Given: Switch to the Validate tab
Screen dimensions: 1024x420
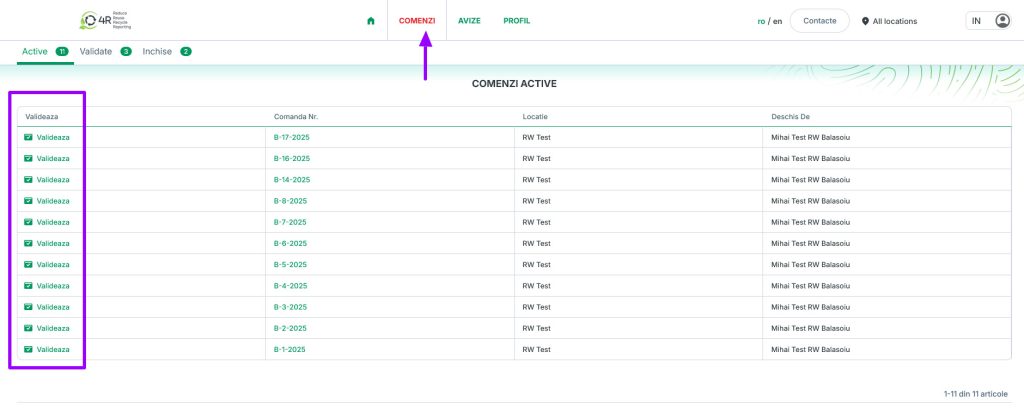Looking at the screenshot, I should 96,51.
